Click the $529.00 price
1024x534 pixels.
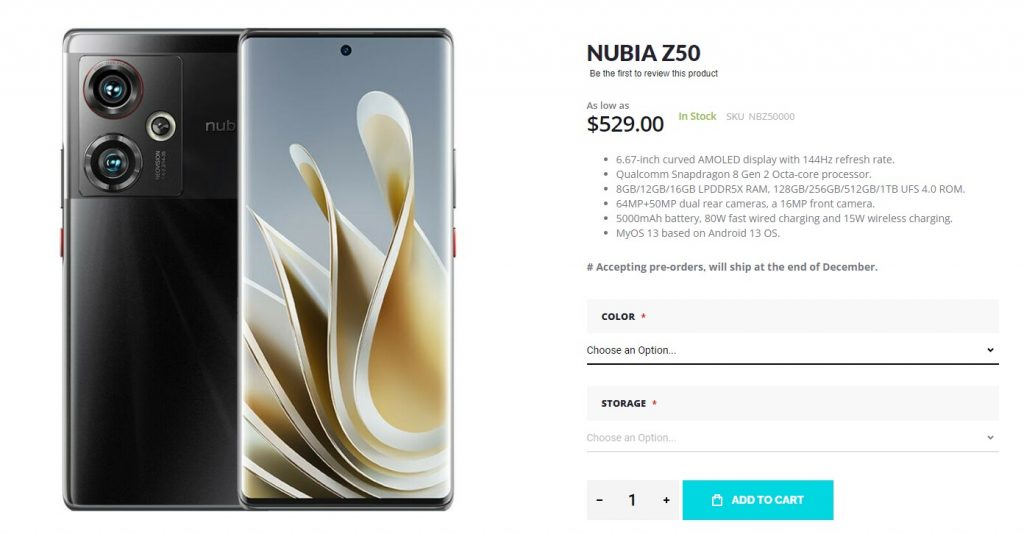pos(625,124)
